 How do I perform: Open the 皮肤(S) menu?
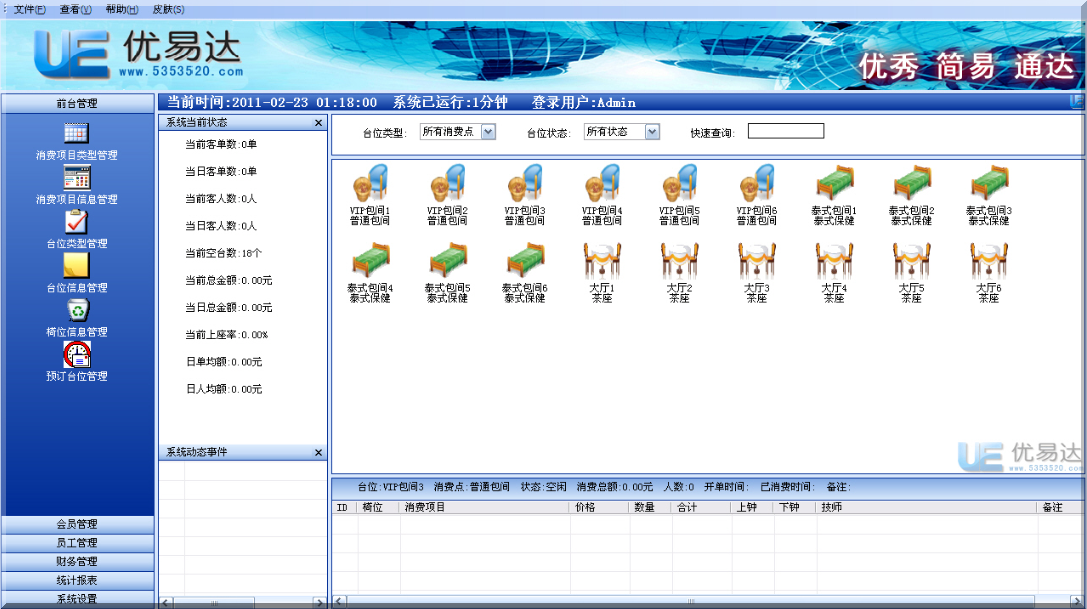[168, 9]
